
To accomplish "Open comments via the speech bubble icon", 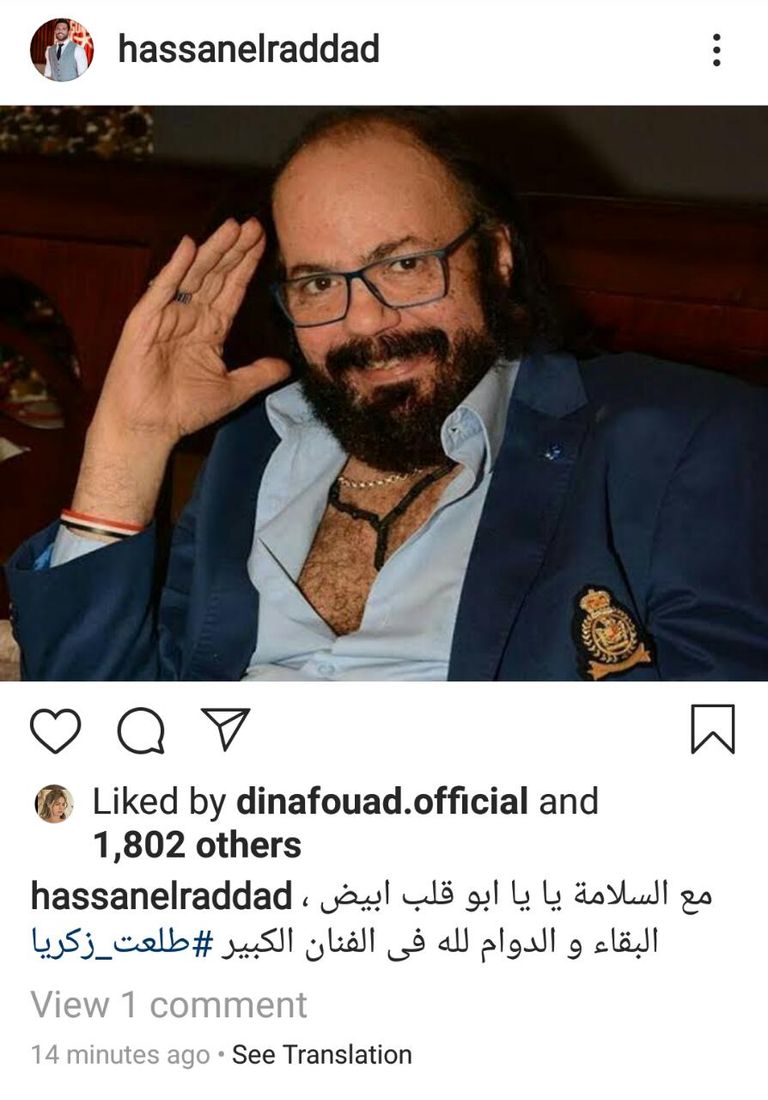I will [x=141, y=731].
